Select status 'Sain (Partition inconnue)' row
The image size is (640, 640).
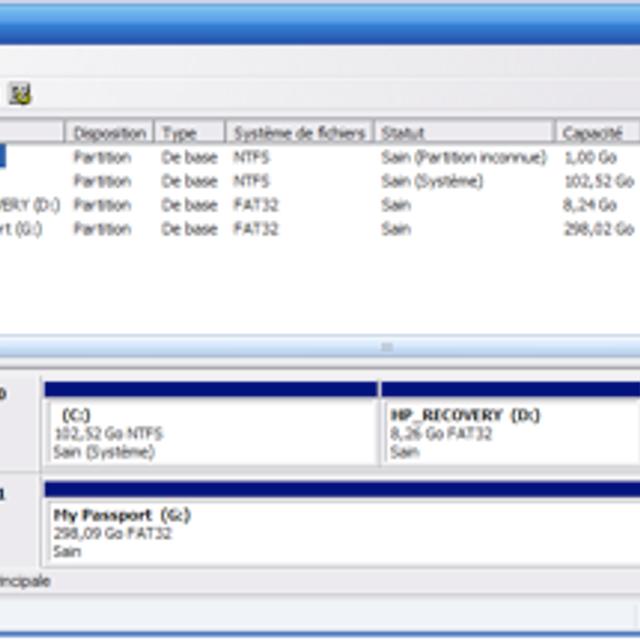pos(463,157)
